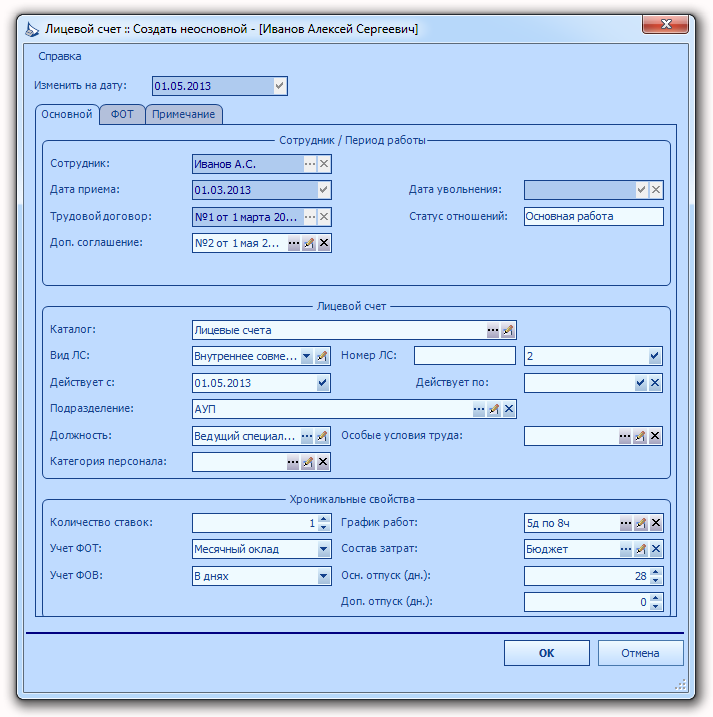Increase Осн. отпуск days with up arrow
The height and width of the screenshot is (717, 713).
656,572
